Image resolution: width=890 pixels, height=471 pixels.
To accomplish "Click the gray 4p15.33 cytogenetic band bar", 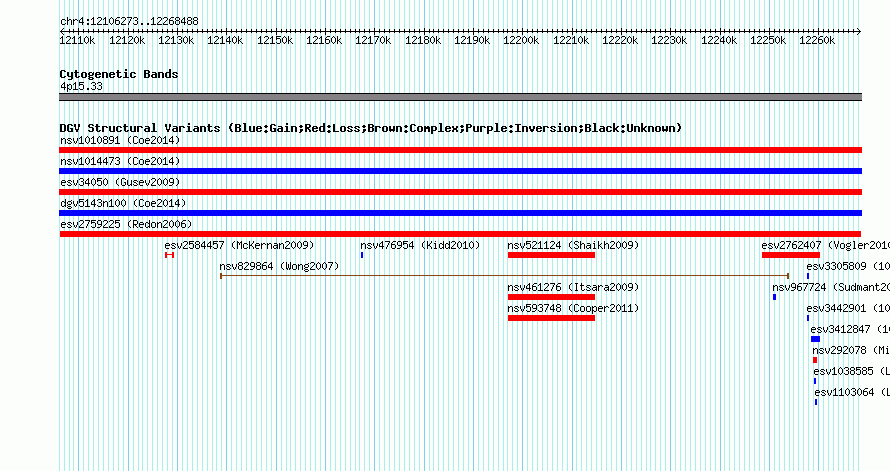I will tap(460, 97).
